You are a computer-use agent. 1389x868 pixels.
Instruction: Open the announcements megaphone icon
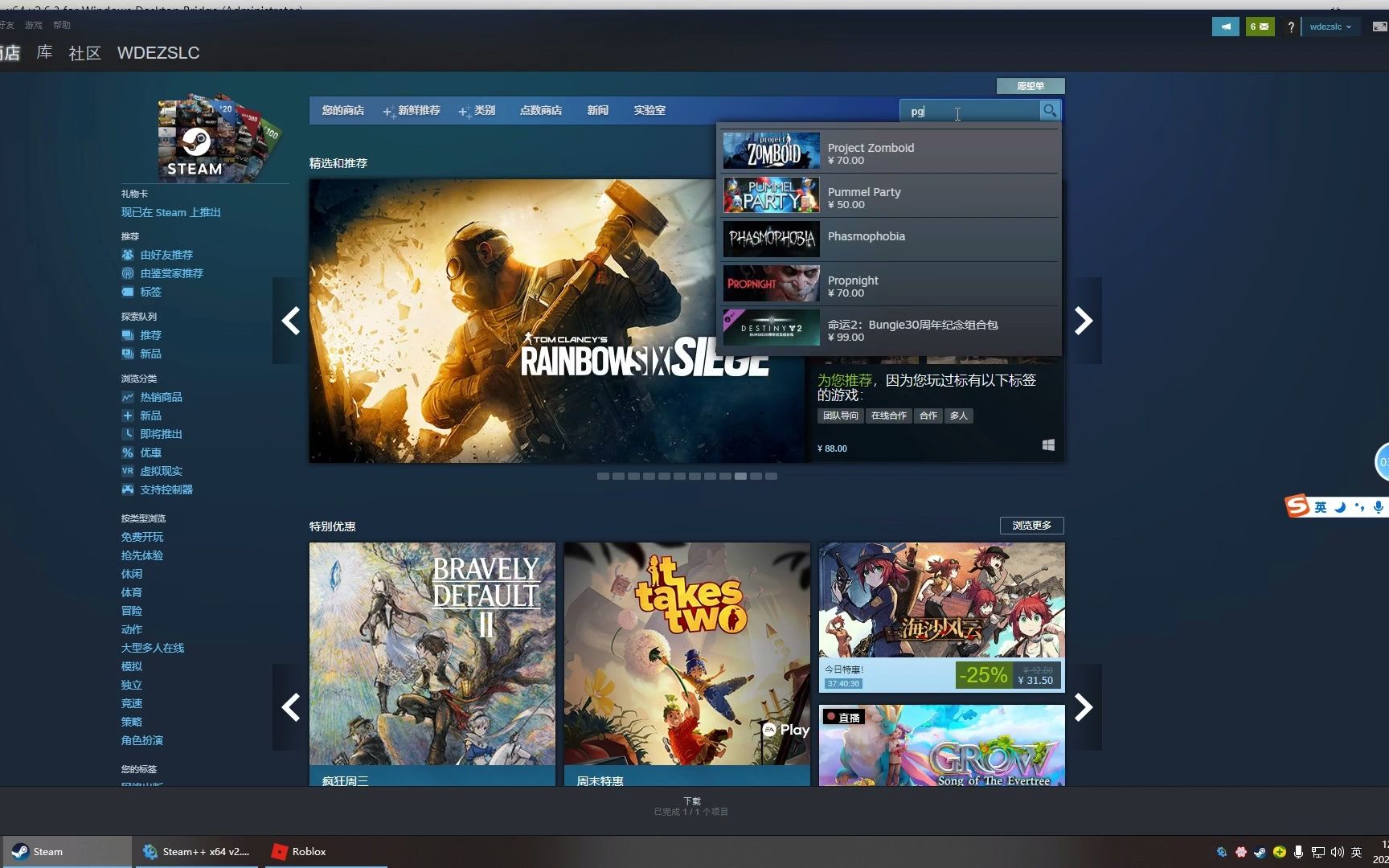[1226, 27]
